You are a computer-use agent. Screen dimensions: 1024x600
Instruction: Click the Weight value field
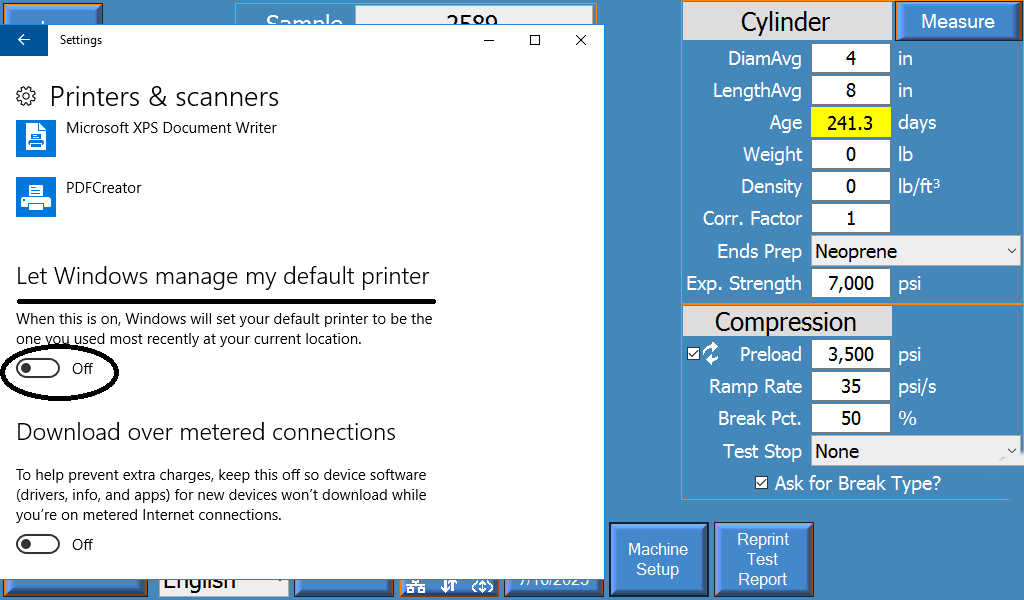(x=850, y=155)
